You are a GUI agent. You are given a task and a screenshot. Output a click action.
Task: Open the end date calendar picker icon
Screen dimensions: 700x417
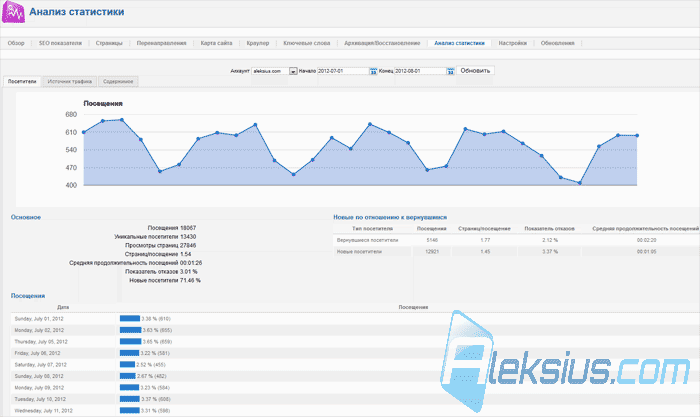450,71
